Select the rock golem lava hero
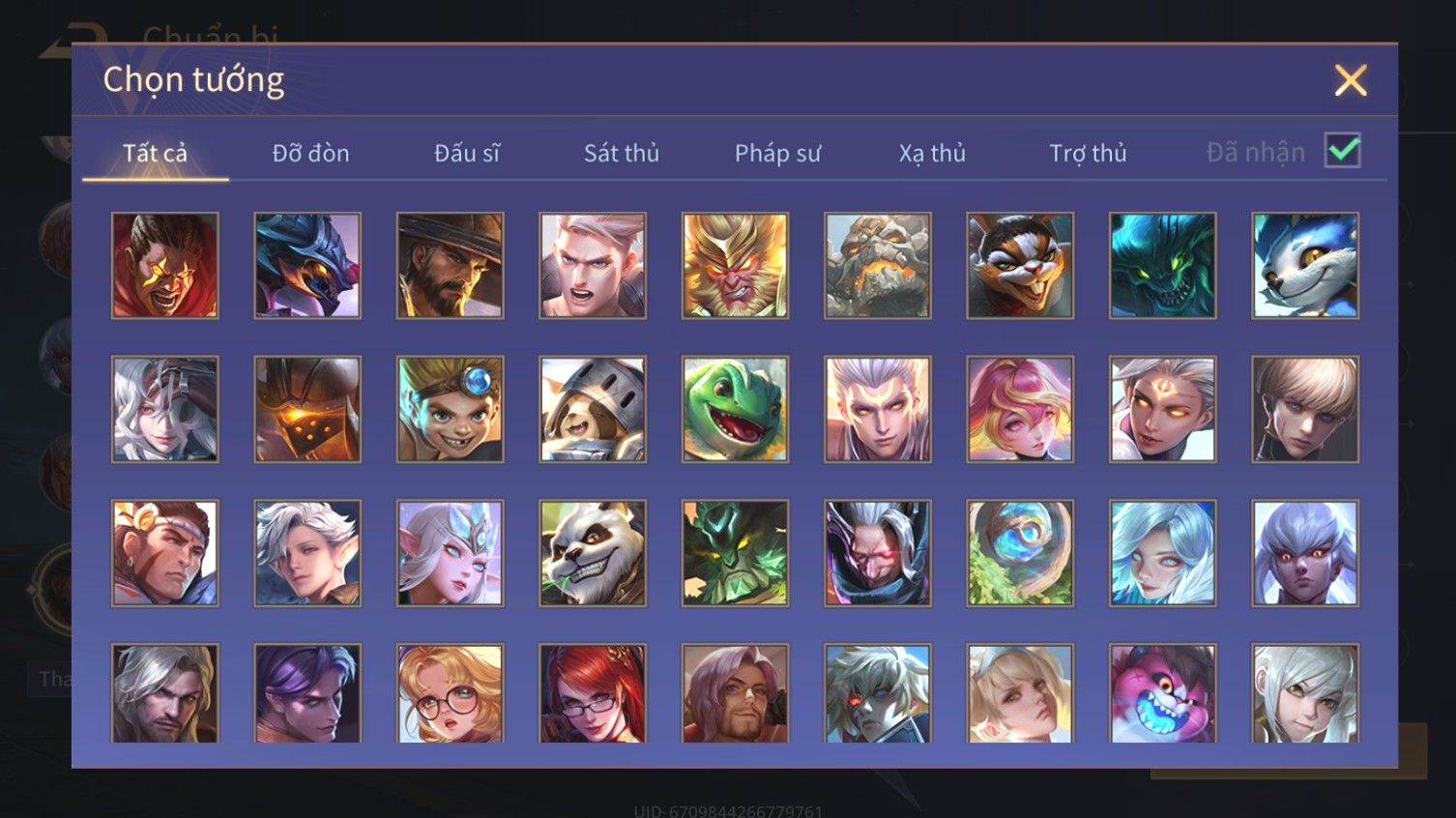 [x=878, y=266]
